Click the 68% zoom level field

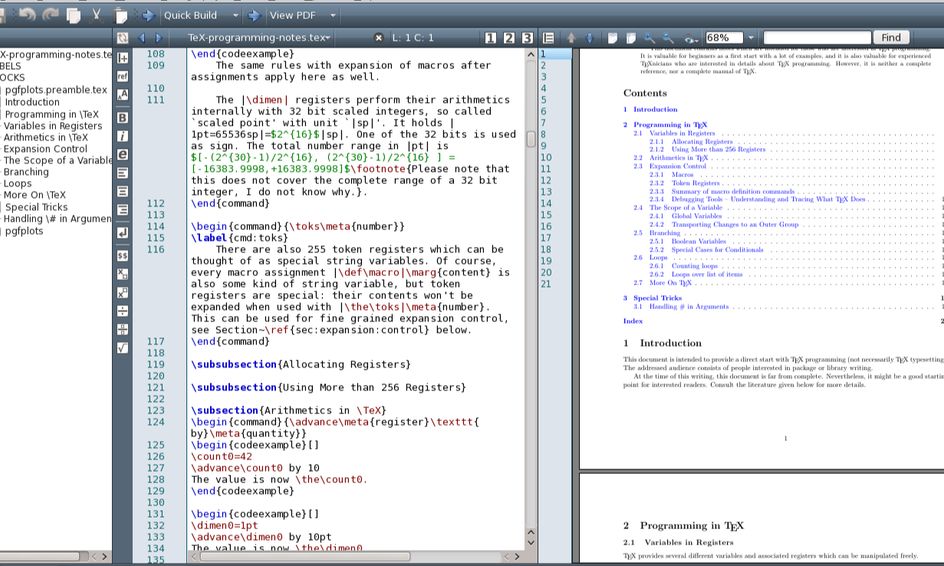(724, 38)
